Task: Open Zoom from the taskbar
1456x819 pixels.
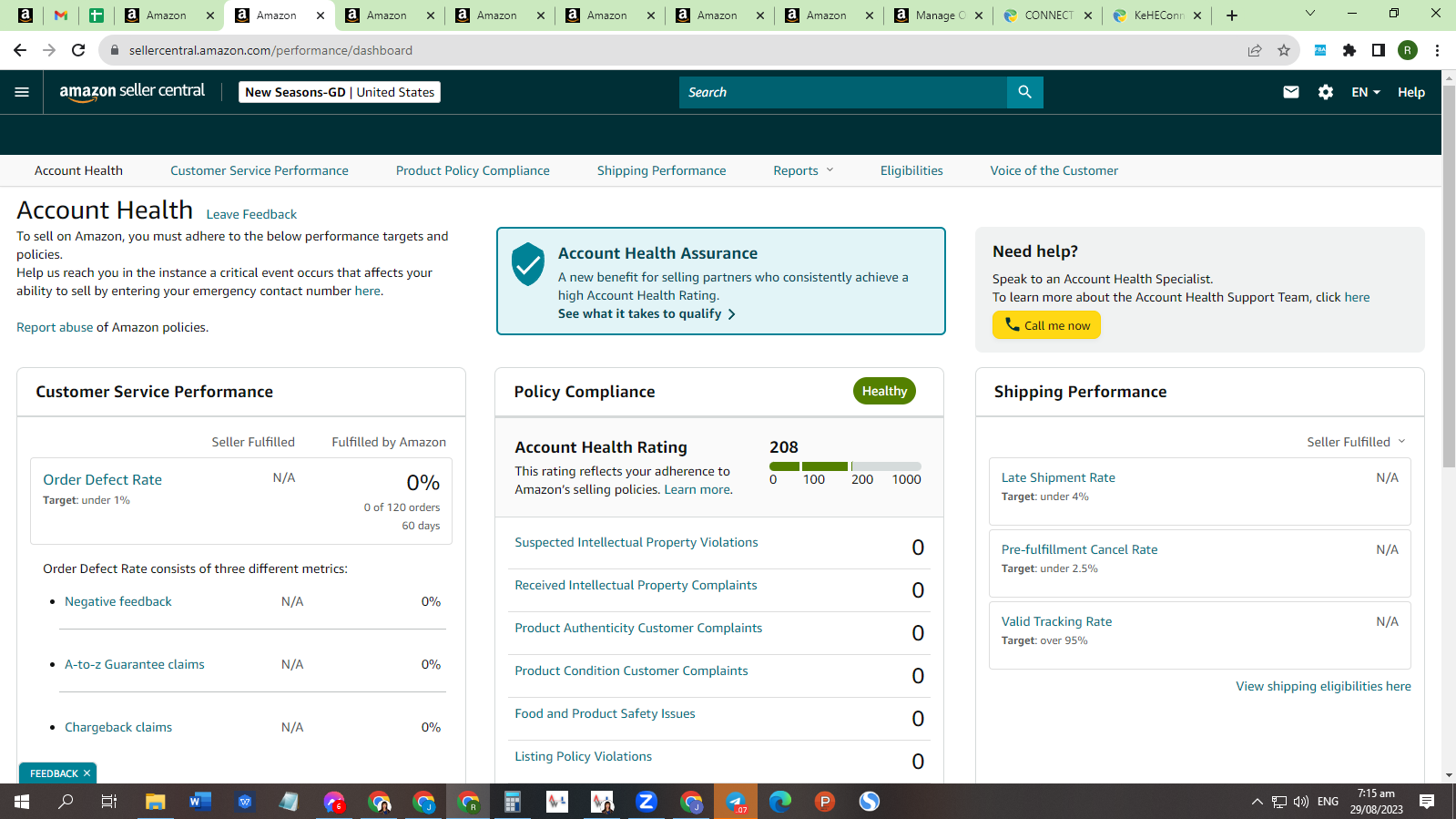Action: tap(646, 802)
